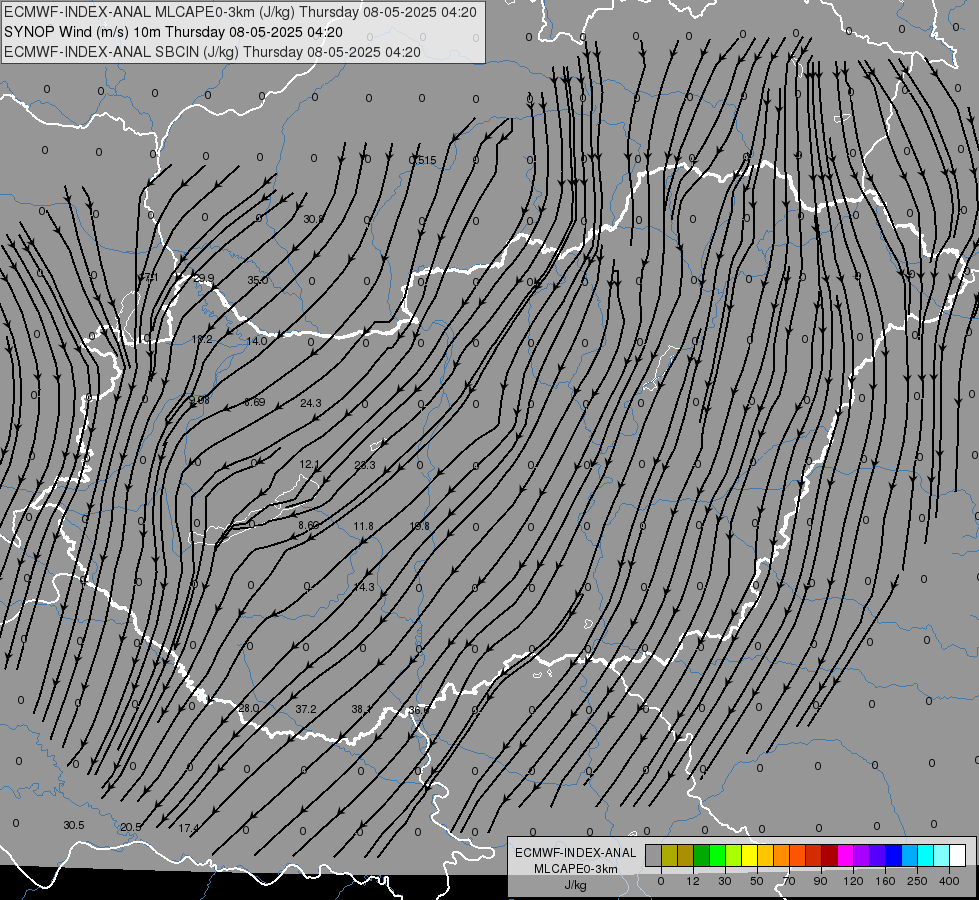Click the 38.1 grid value
This screenshot has height=900, width=979.
pyautogui.click(x=362, y=710)
